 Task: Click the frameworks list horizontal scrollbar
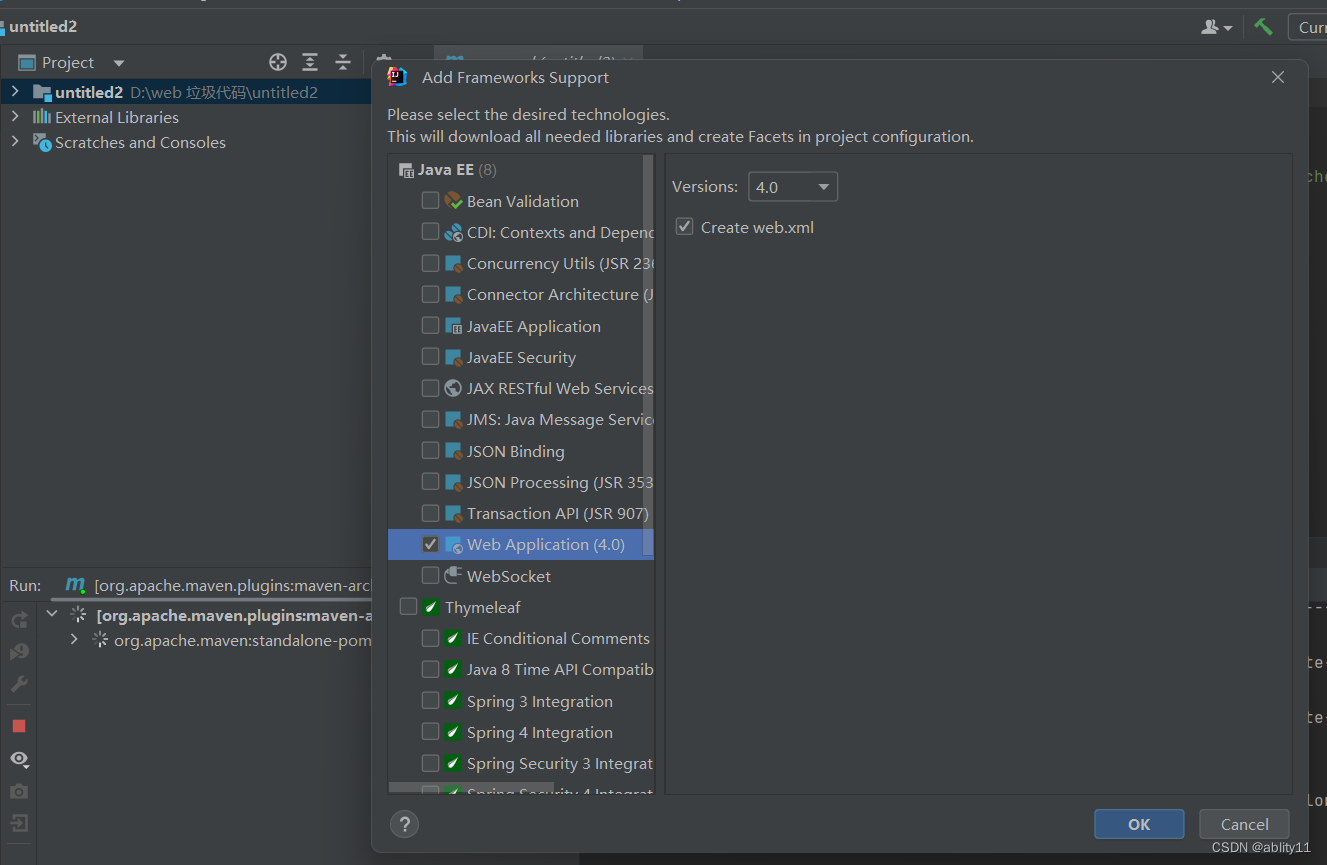(x=471, y=788)
